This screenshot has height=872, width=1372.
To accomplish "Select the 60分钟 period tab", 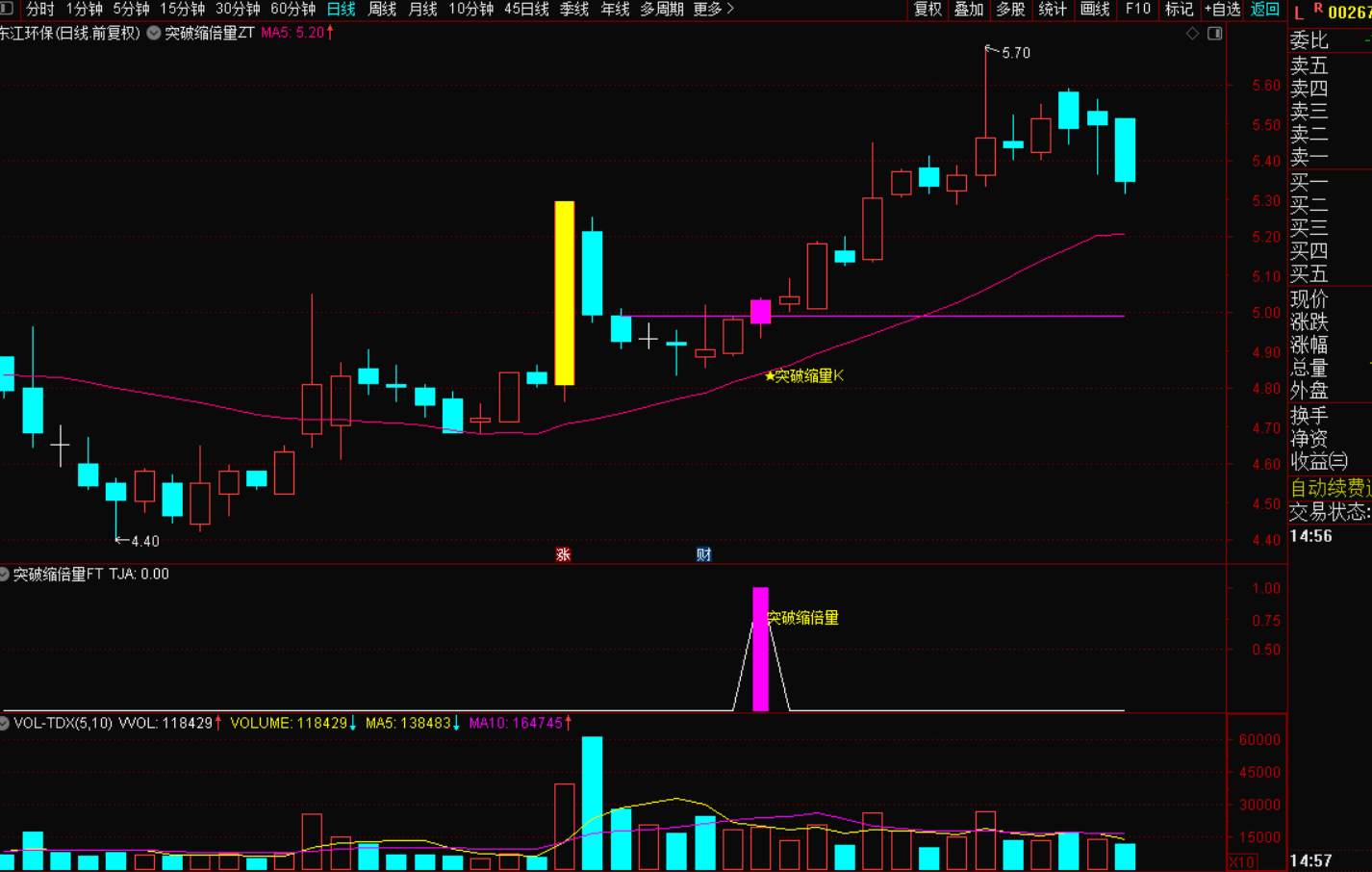I will tap(292, 9).
